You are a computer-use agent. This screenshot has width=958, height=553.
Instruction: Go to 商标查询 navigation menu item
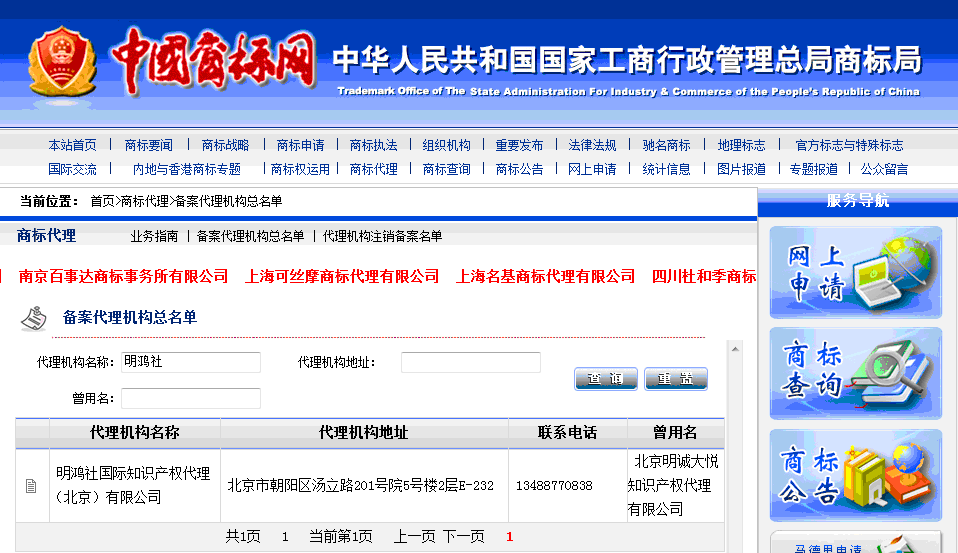[x=446, y=169]
